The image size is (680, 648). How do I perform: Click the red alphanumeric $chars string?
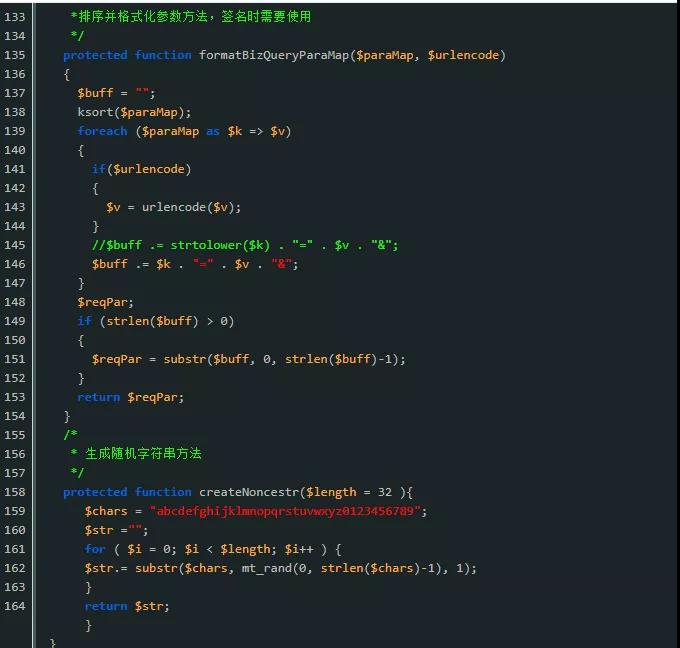[x=285, y=511]
